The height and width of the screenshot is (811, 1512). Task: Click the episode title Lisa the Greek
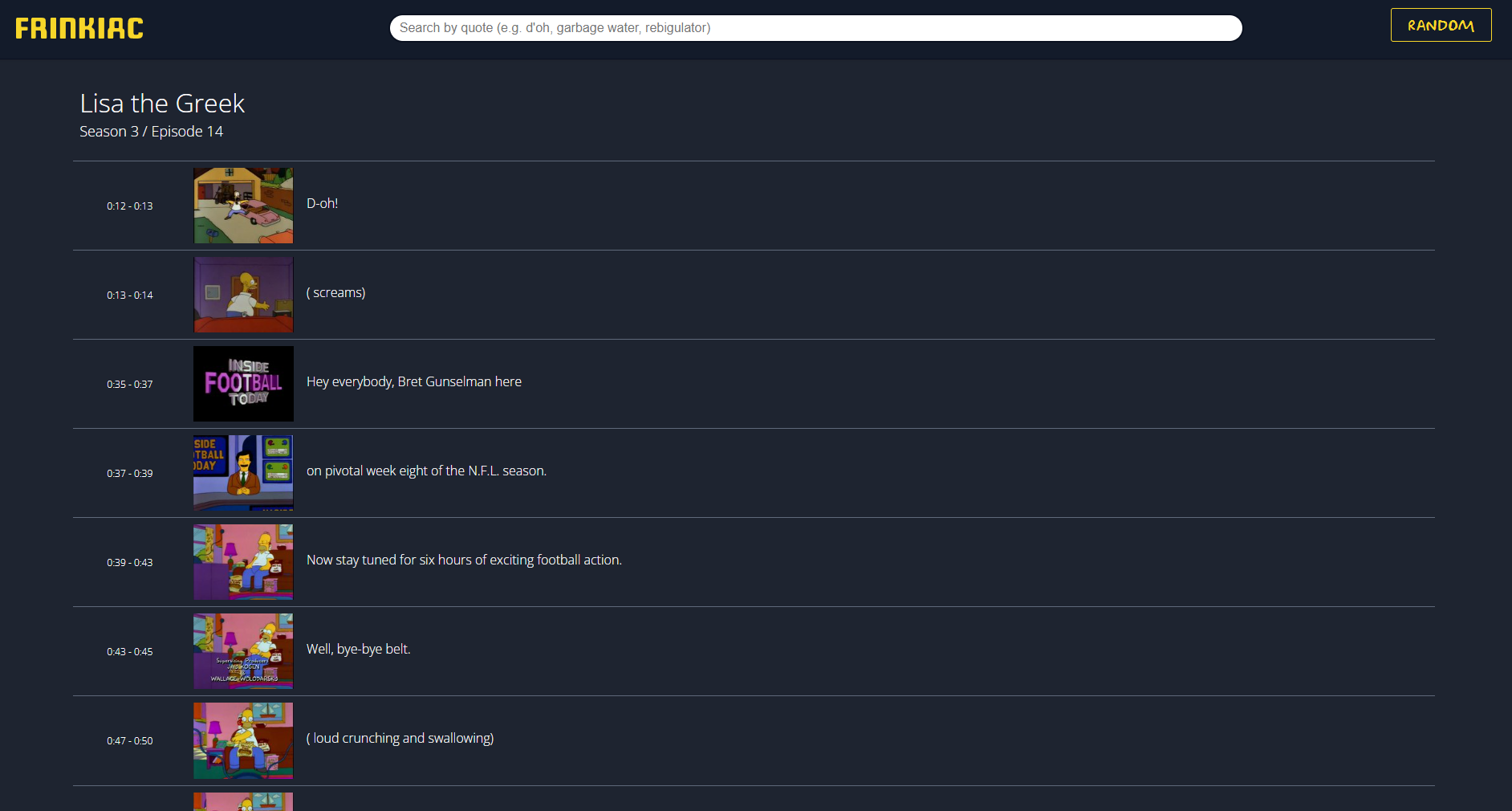pyautogui.click(x=162, y=104)
